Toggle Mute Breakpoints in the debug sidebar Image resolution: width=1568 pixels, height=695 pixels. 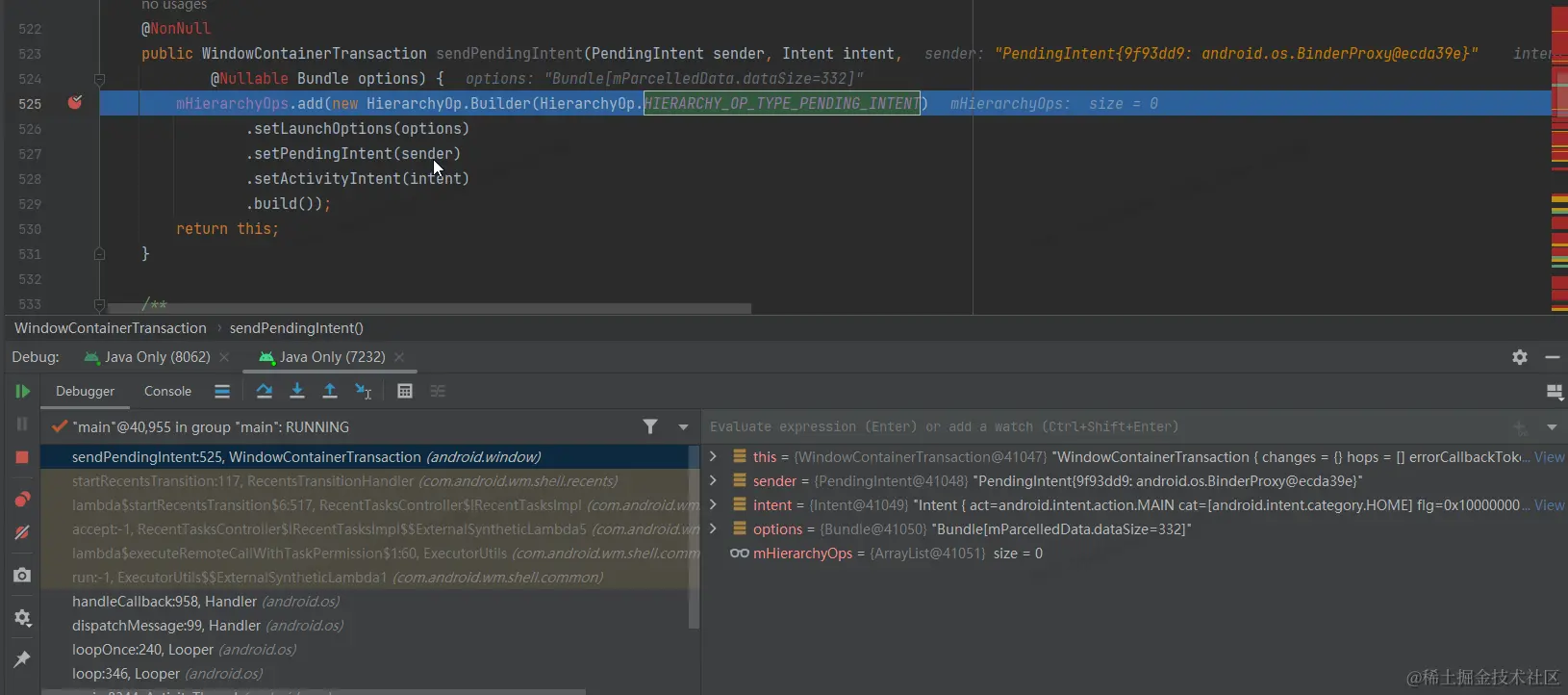click(x=22, y=532)
